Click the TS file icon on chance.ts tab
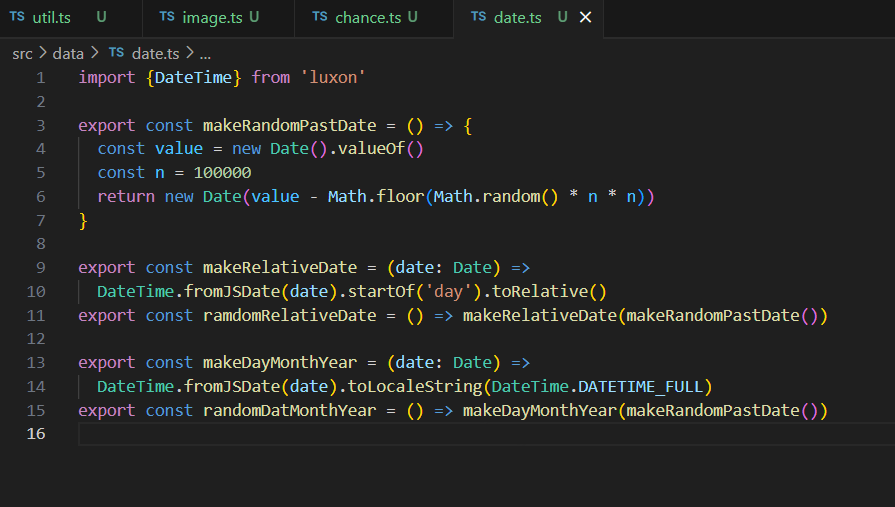The width and height of the screenshot is (895, 507). [320, 17]
